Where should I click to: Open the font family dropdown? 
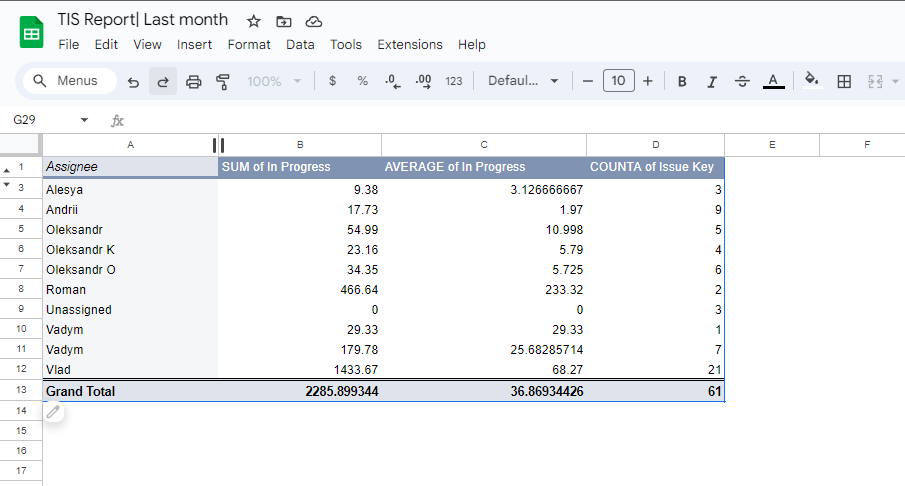pyautogui.click(x=523, y=81)
